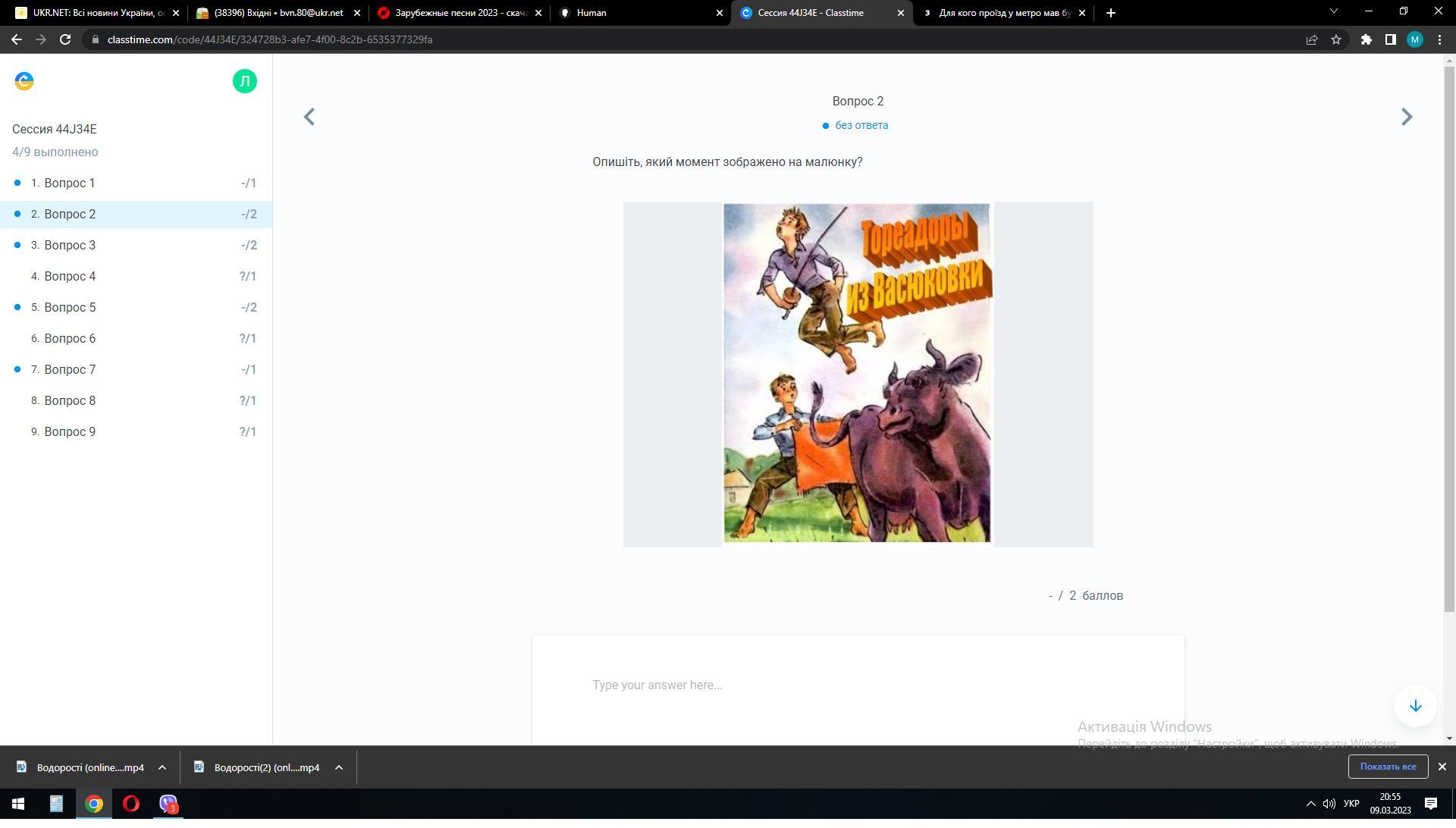
Task: Go to next question arrow
Action: pos(1407,117)
